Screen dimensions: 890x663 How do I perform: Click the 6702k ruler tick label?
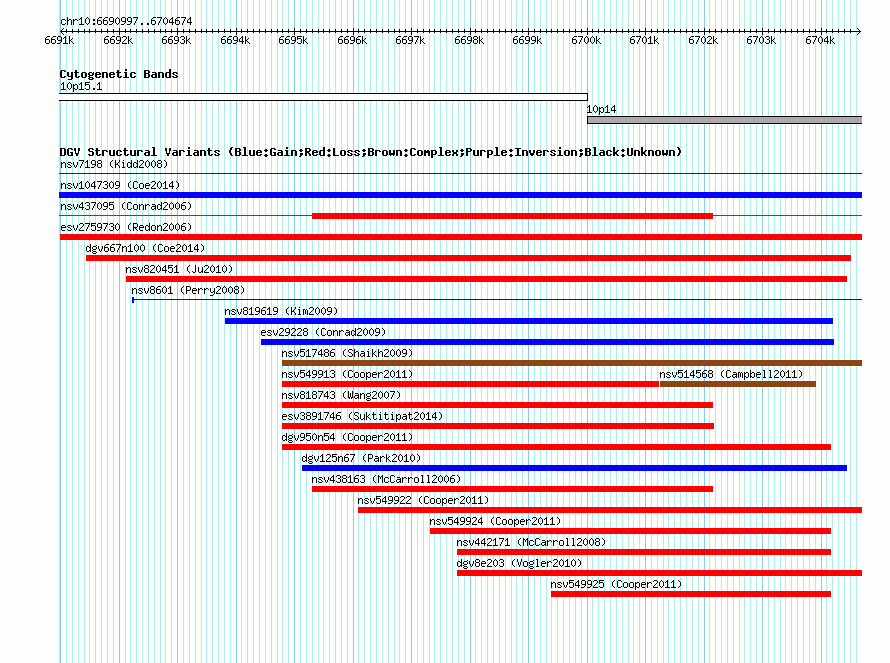coord(703,41)
